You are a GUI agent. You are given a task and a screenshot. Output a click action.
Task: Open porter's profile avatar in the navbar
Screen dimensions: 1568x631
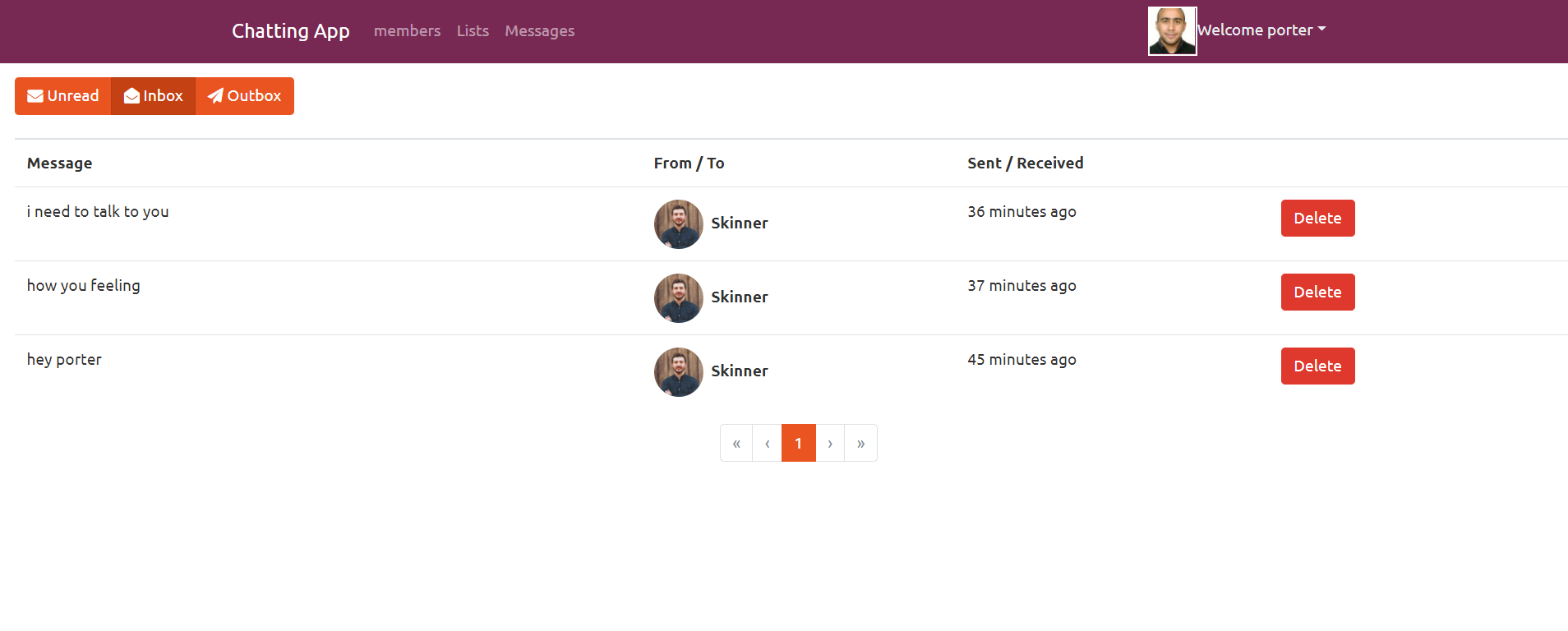pos(1171,30)
